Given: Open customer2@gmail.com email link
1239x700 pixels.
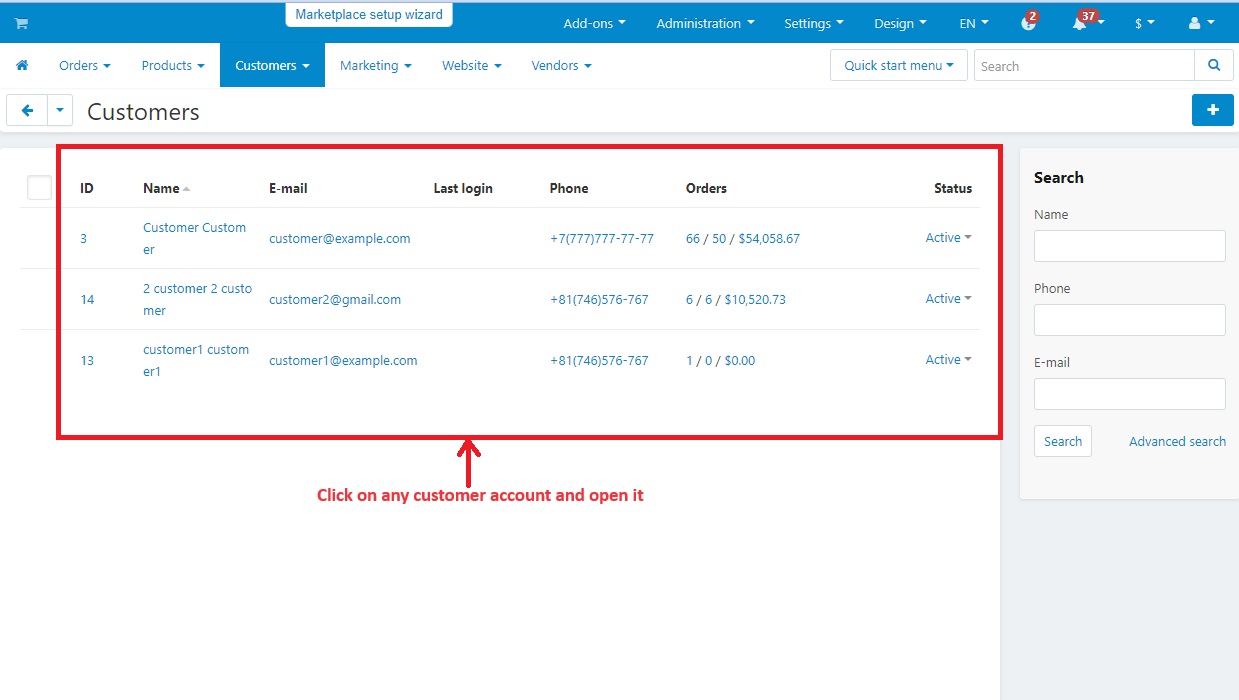Looking at the screenshot, I should (x=335, y=299).
